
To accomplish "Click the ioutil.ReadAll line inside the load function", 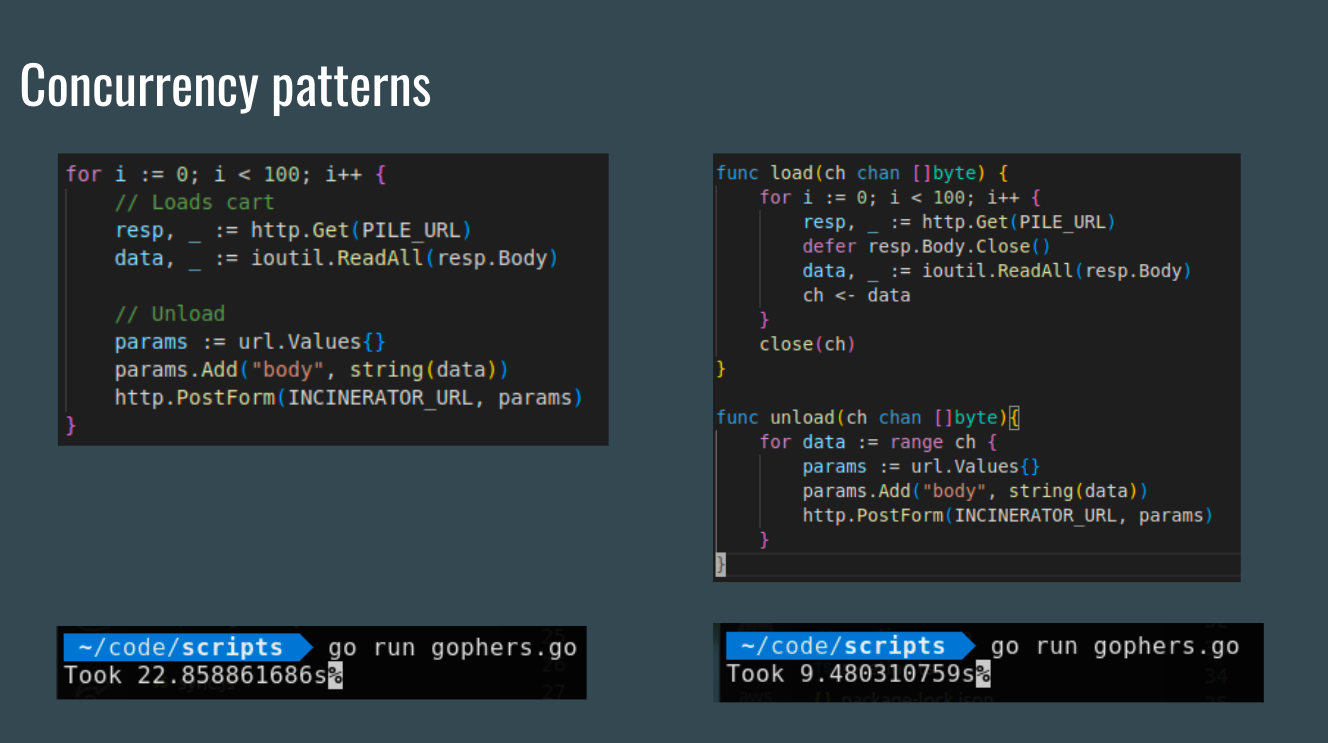I will [997, 271].
